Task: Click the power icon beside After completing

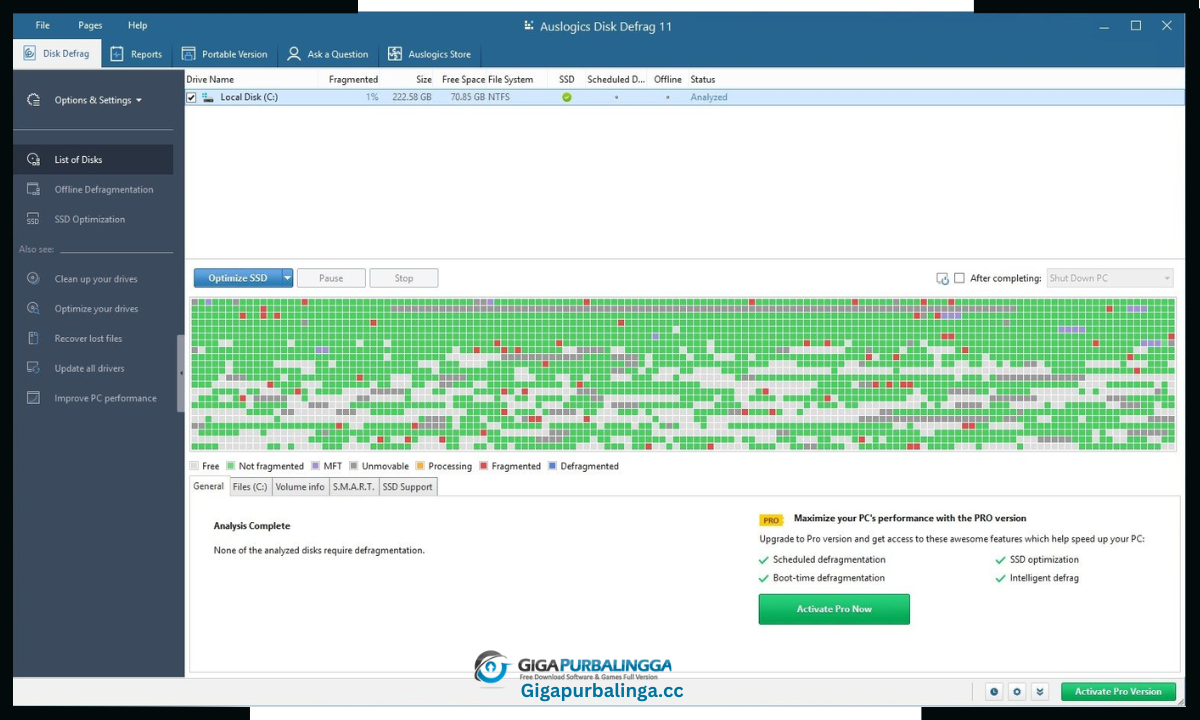Action: (x=942, y=278)
